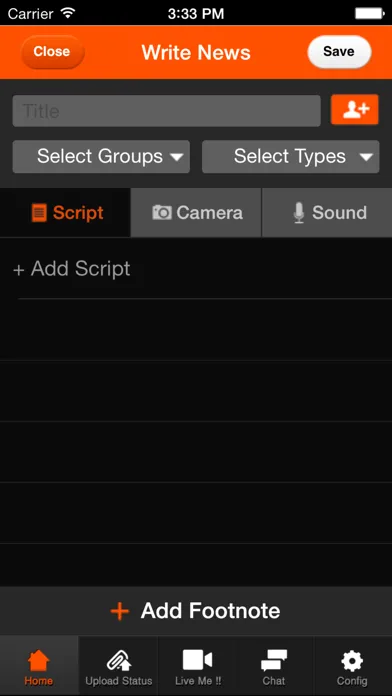Start Live Me video camera icon
Viewport: 392px width, 696px height.
(198, 660)
